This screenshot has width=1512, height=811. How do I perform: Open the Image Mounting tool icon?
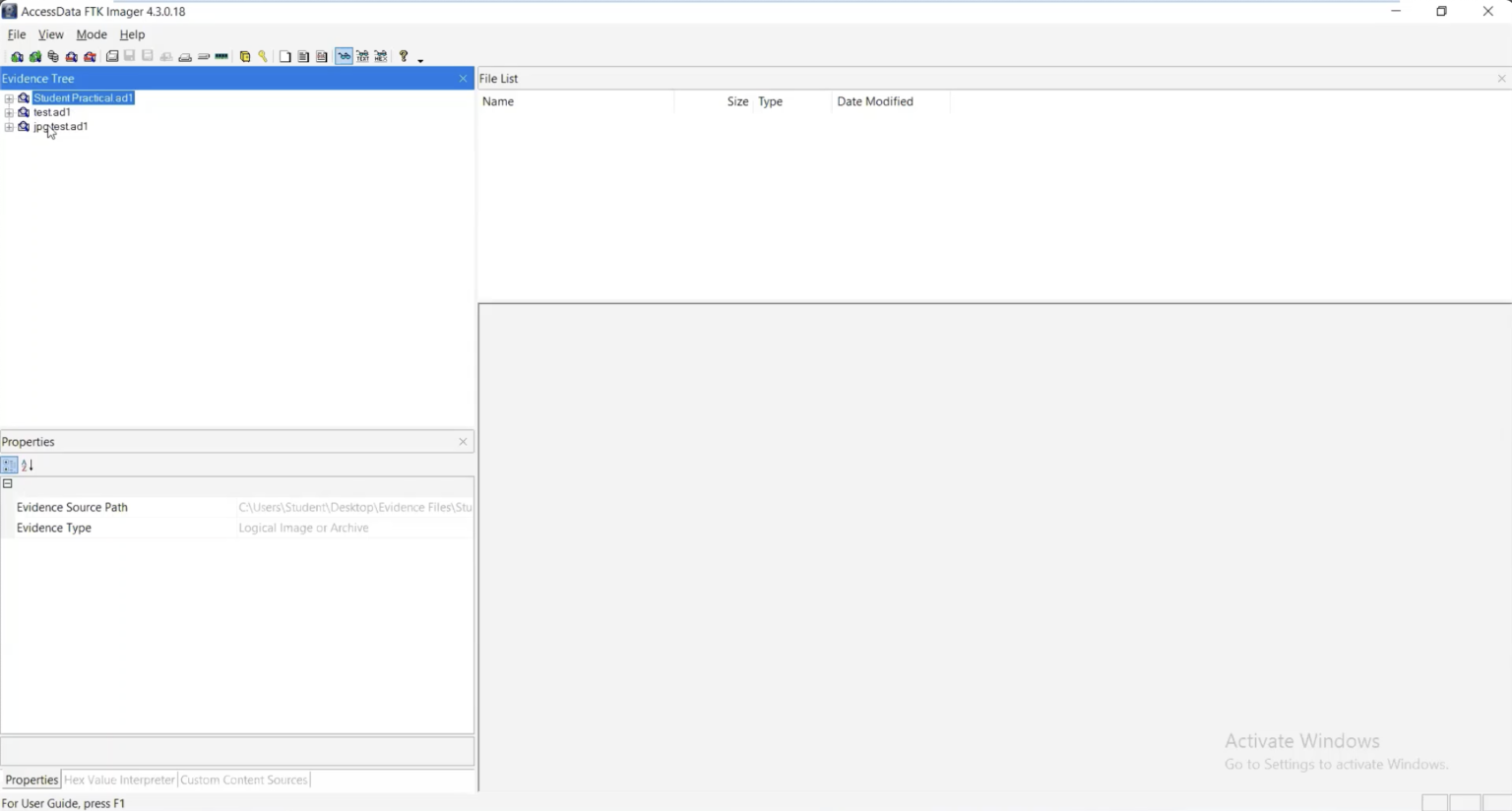[53, 56]
